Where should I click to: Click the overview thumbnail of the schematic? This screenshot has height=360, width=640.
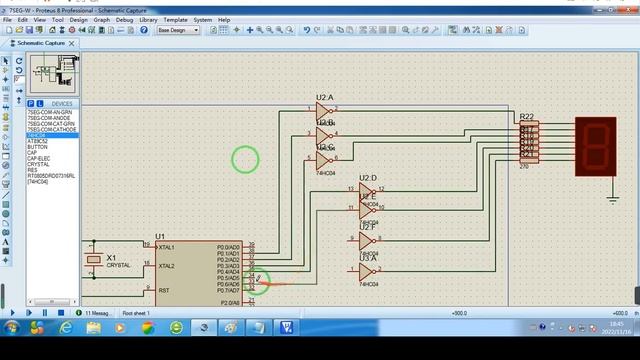coord(53,74)
